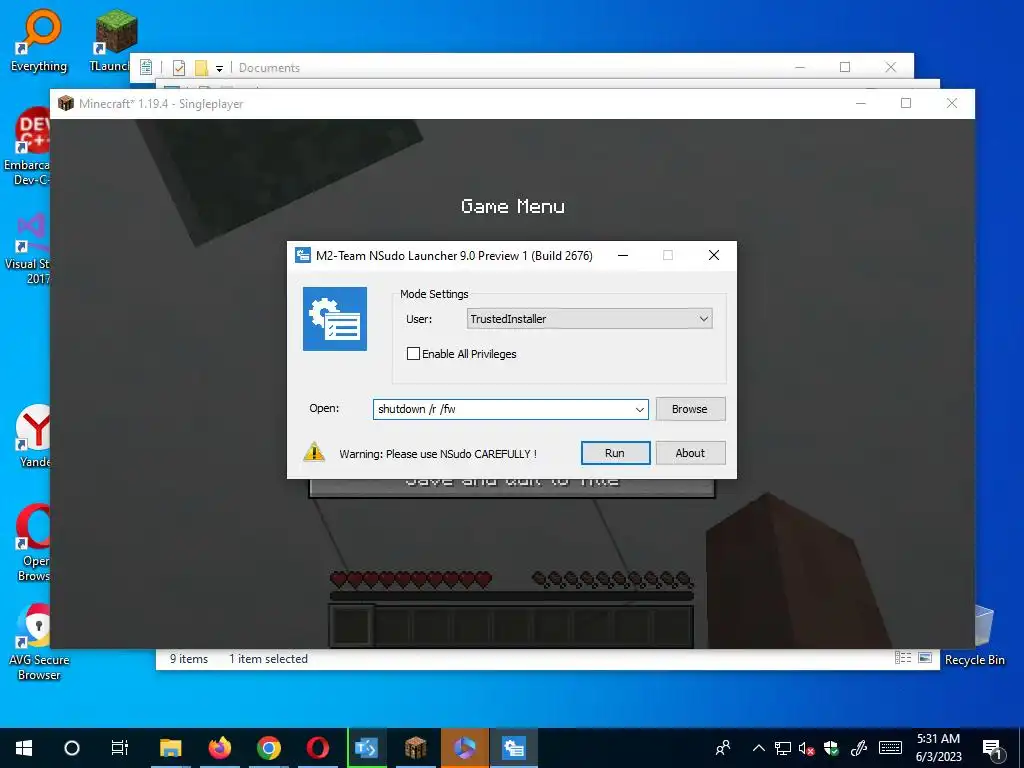This screenshot has width=1024, height=768.
Task: Open network status tray icon
Action: coord(782,748)
